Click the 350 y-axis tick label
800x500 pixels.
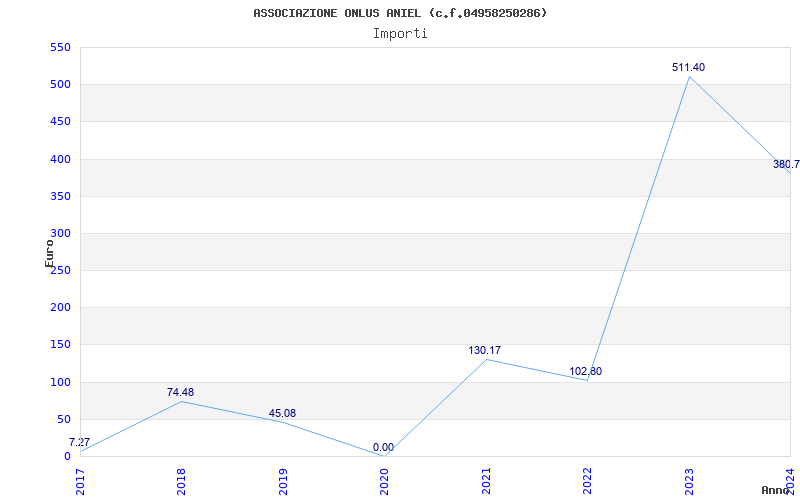(x=60, y=196)
